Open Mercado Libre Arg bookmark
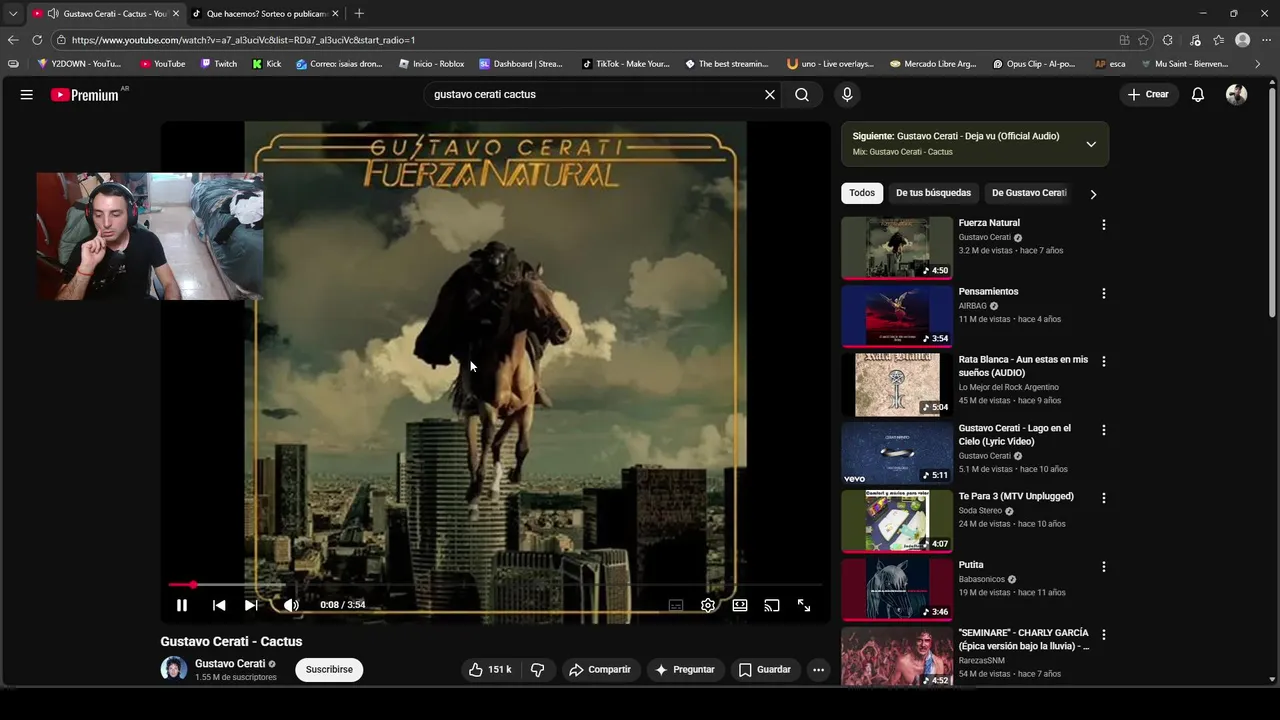This screenshot has height=720, width=1280. 933,64
